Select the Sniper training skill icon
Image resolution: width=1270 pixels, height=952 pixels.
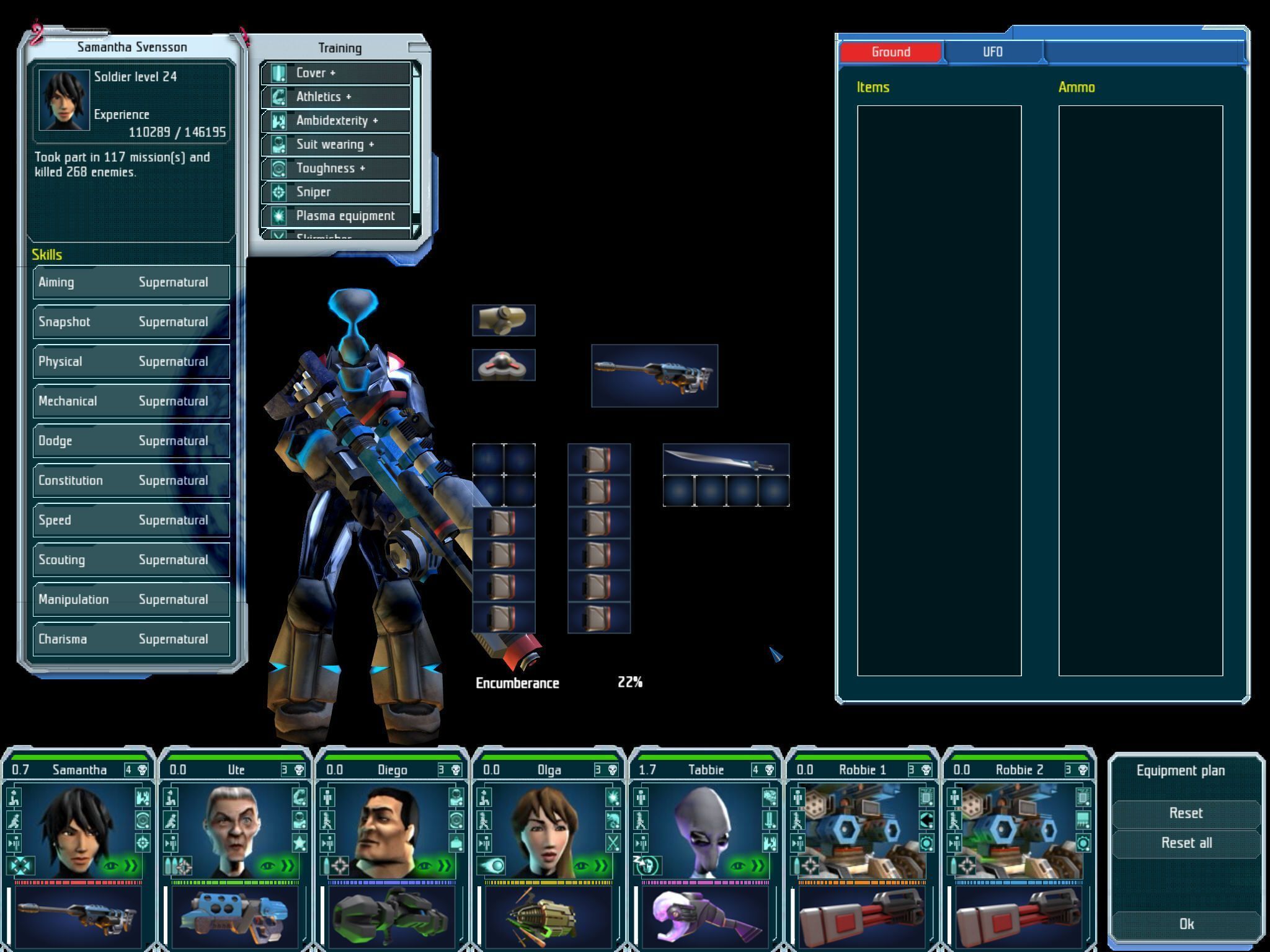coord(281,191)
